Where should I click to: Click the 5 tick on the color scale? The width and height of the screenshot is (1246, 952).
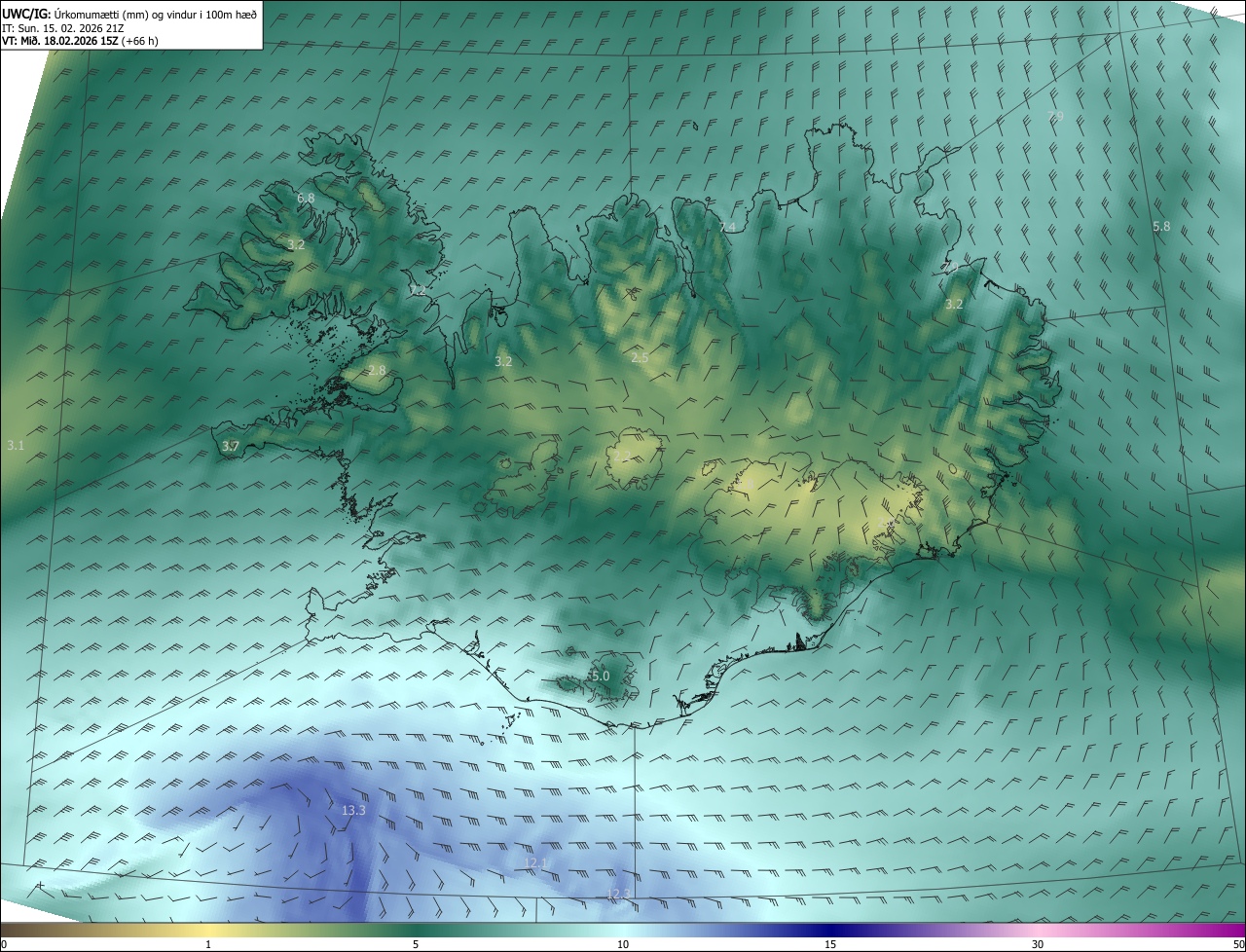pyautogui.click(x=416, y=944)
